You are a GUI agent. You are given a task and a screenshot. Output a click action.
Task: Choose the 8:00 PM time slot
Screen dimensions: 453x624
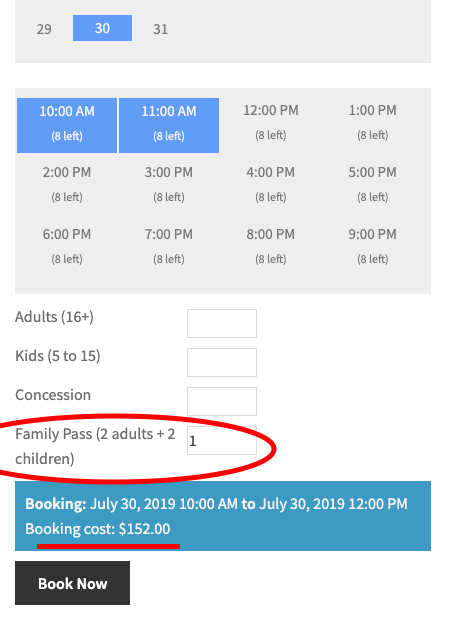(271, 246)
